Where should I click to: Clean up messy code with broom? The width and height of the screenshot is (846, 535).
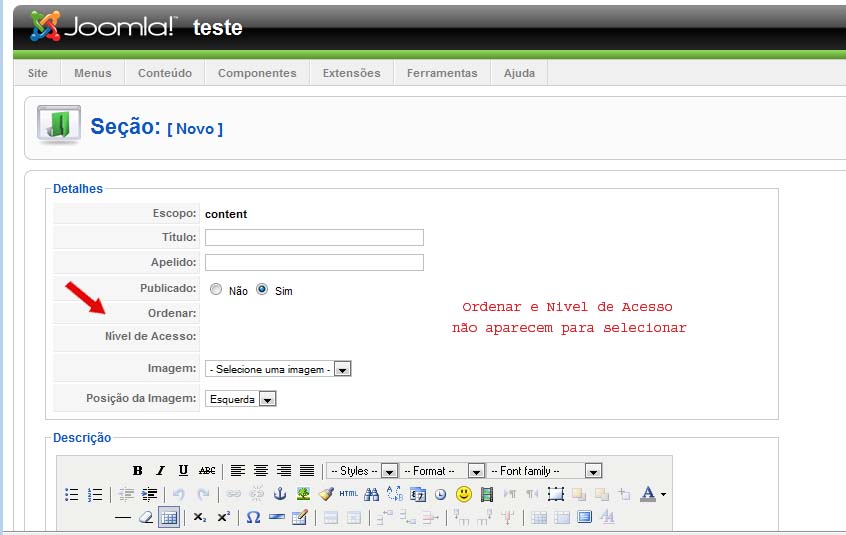pos(326,493)
